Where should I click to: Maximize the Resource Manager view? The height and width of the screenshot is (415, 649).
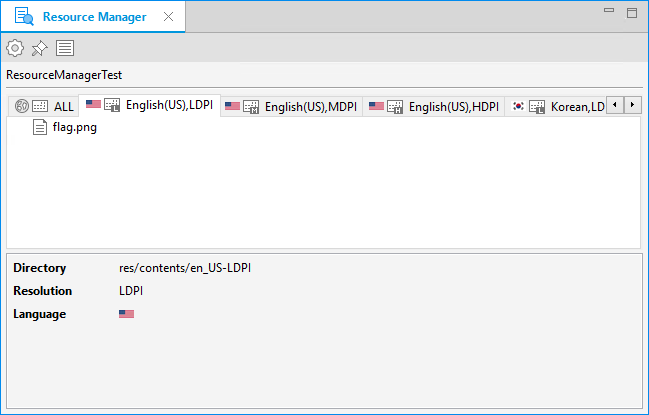(x=631, y=12)
